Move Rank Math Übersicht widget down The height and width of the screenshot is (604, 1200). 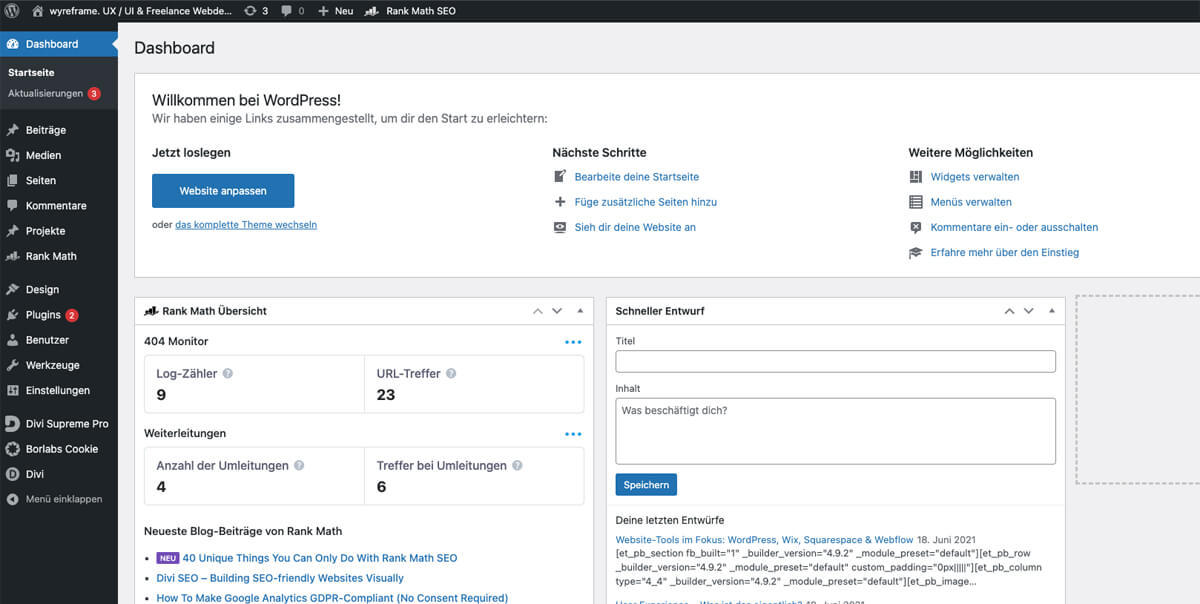[x=557, y=311]
